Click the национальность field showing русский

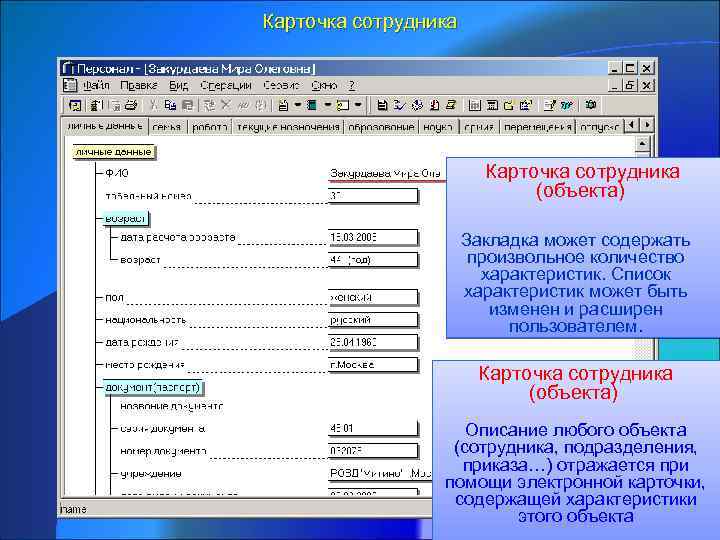tap(373, 320)
